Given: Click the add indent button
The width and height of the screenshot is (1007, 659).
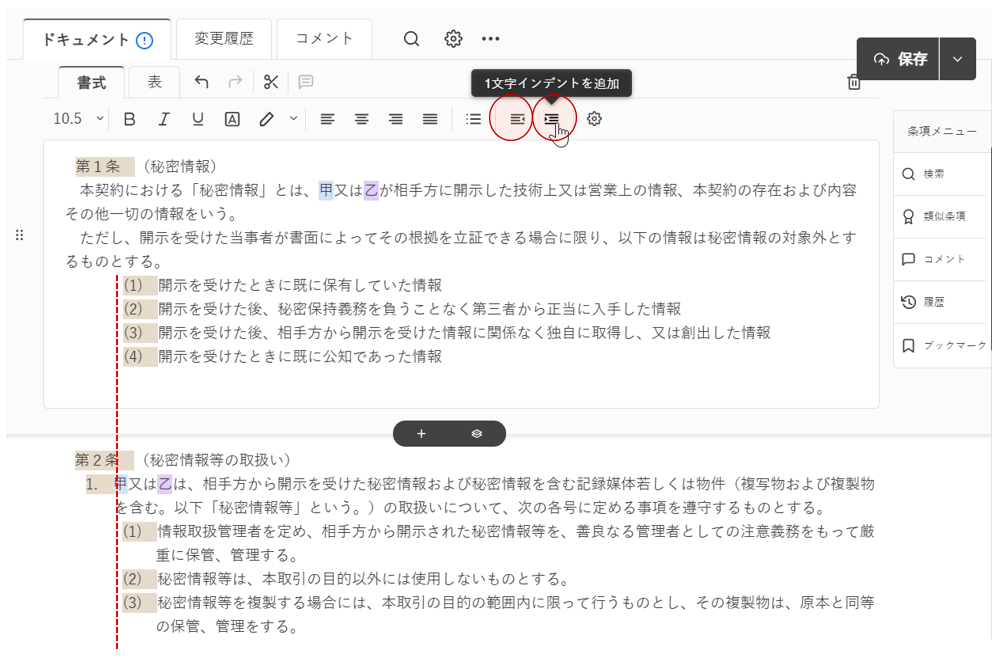Looking at the screenshot, I should pos(552,119).
